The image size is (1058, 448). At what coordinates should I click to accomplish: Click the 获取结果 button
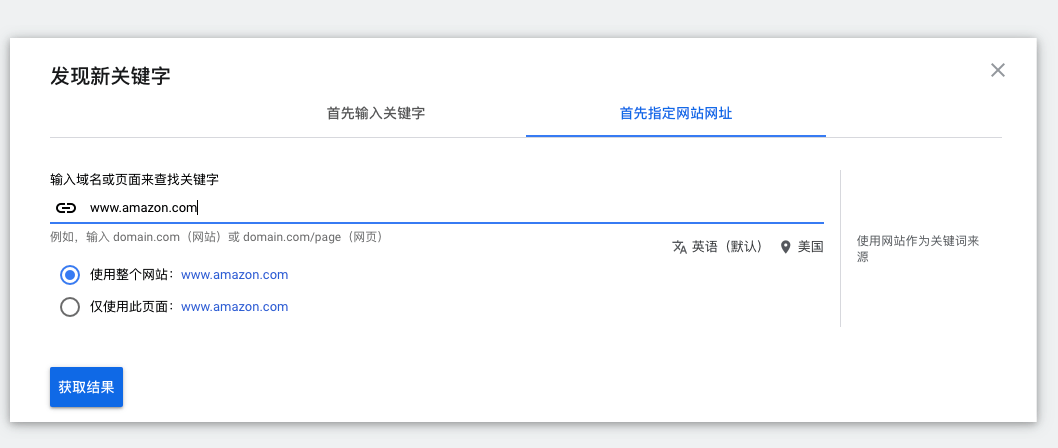click(x=86, y=387)
